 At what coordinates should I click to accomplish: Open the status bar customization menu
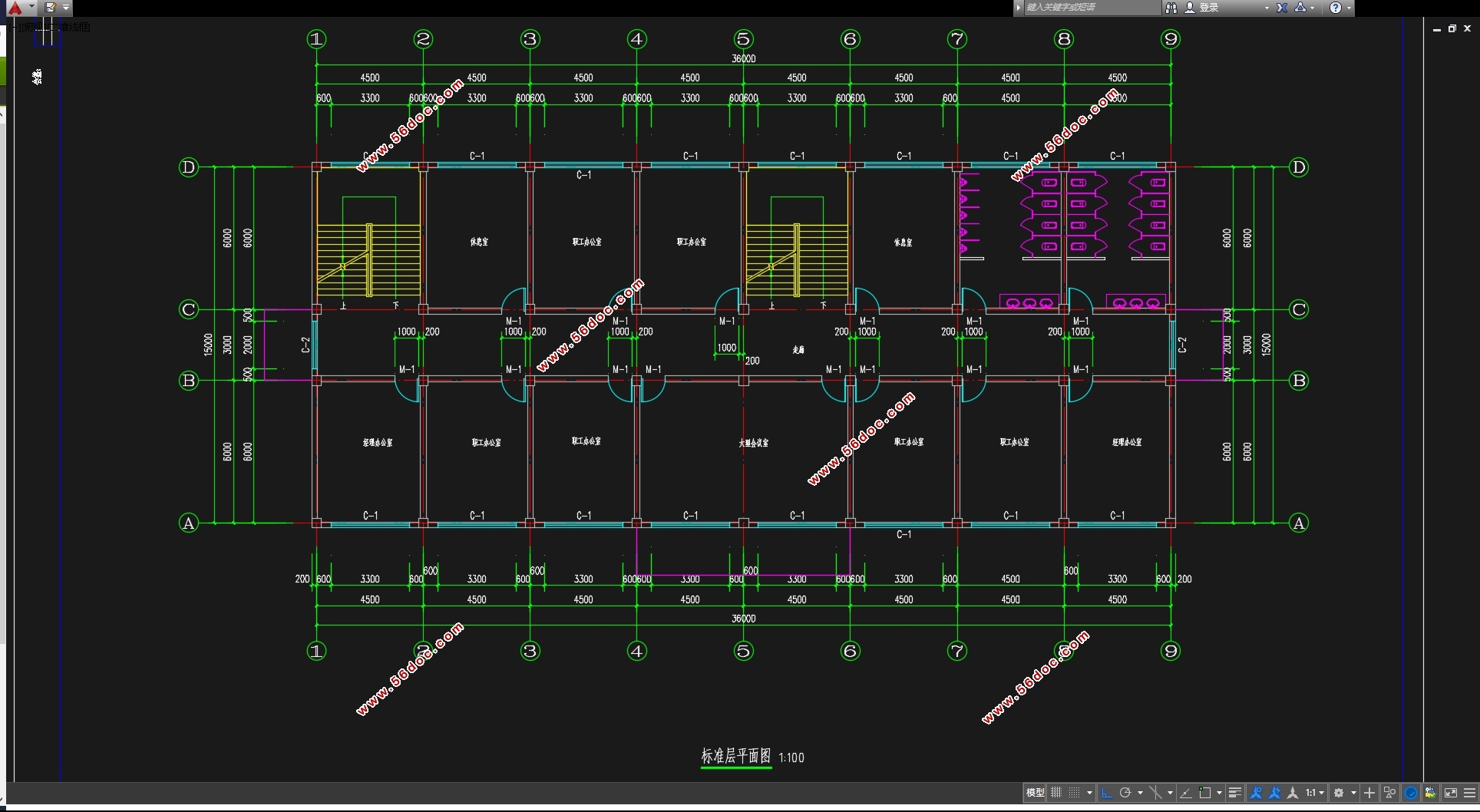click(1469, 793)
